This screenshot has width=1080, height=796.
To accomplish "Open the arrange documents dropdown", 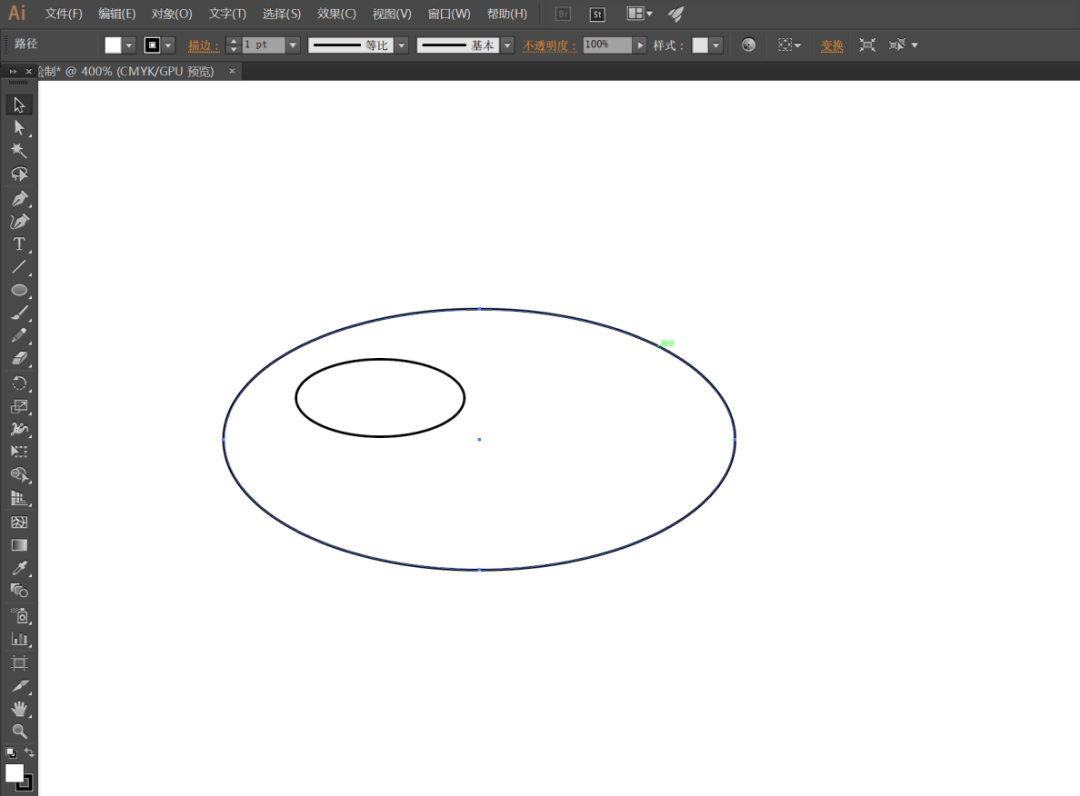I will 639,14.
